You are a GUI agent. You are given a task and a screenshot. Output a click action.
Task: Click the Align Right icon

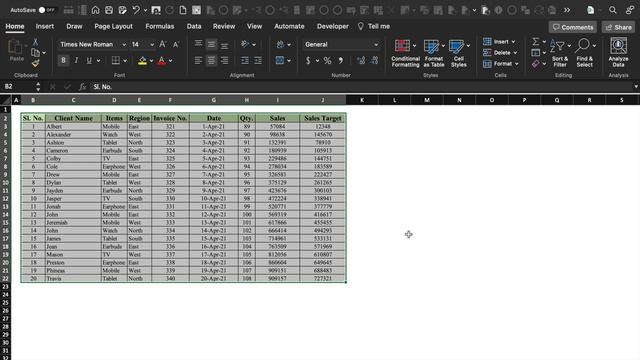pos(224,60)
